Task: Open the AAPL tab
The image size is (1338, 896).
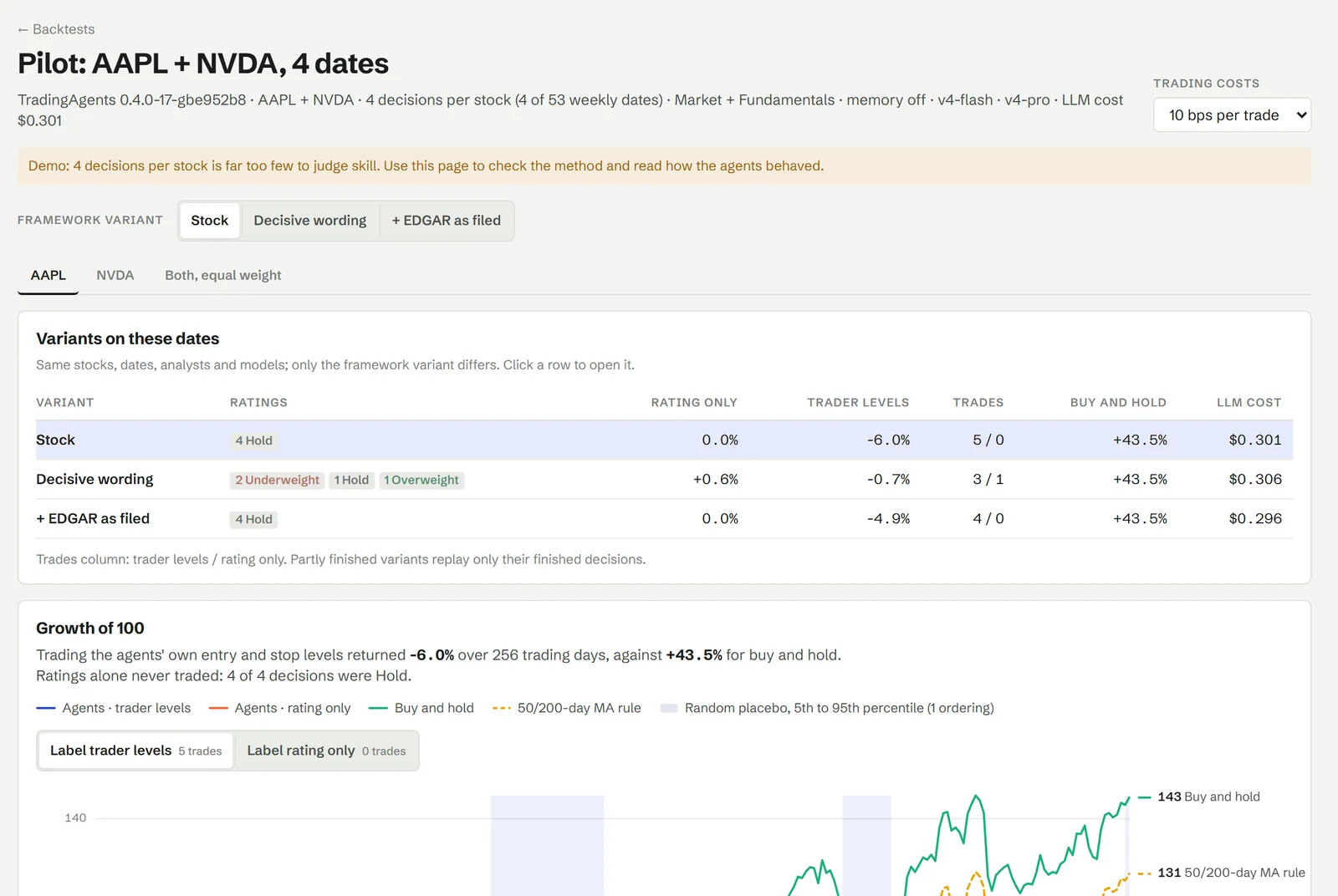Action: (49, 275)
